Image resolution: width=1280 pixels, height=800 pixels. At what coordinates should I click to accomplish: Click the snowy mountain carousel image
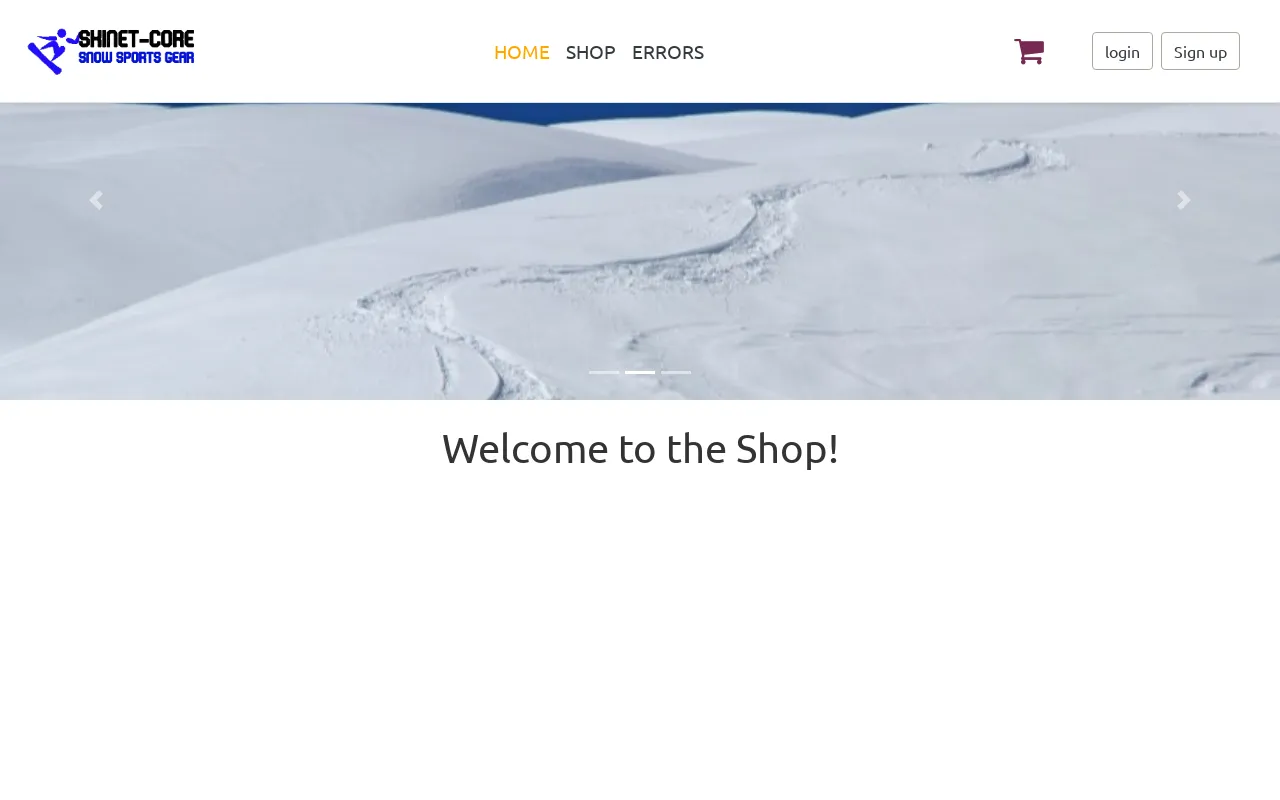640,251
